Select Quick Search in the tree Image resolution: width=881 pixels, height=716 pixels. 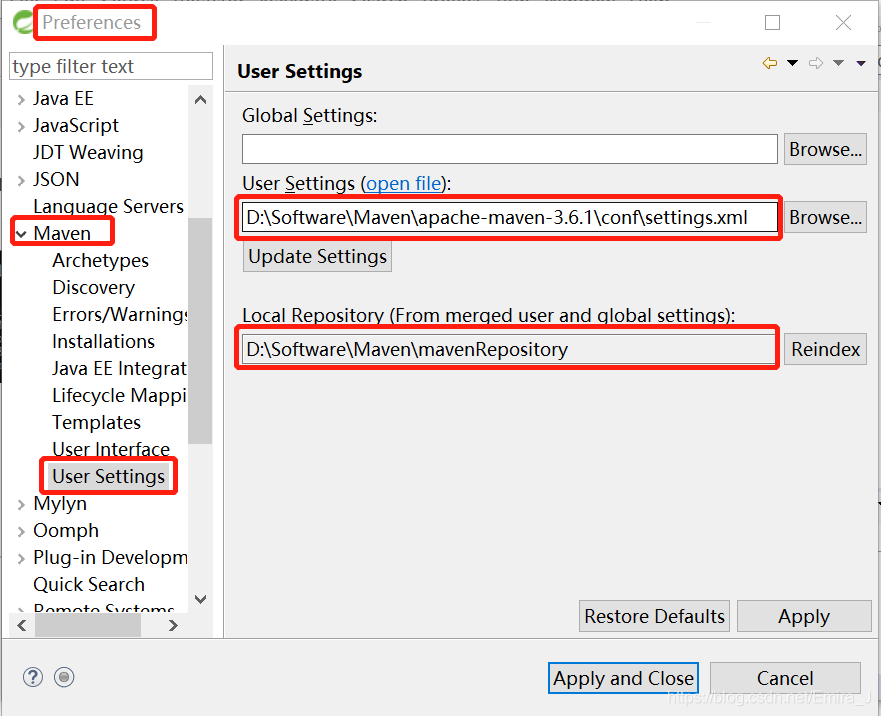click(89, 584)
